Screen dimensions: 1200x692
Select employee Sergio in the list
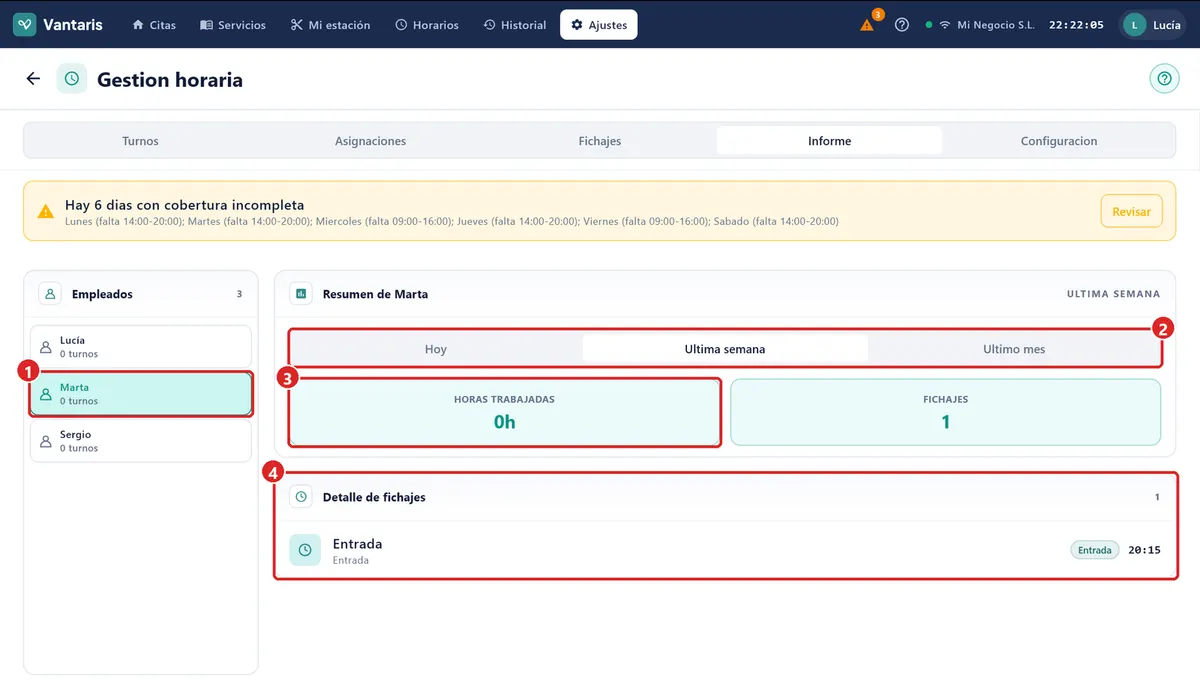tap(141, 441)
